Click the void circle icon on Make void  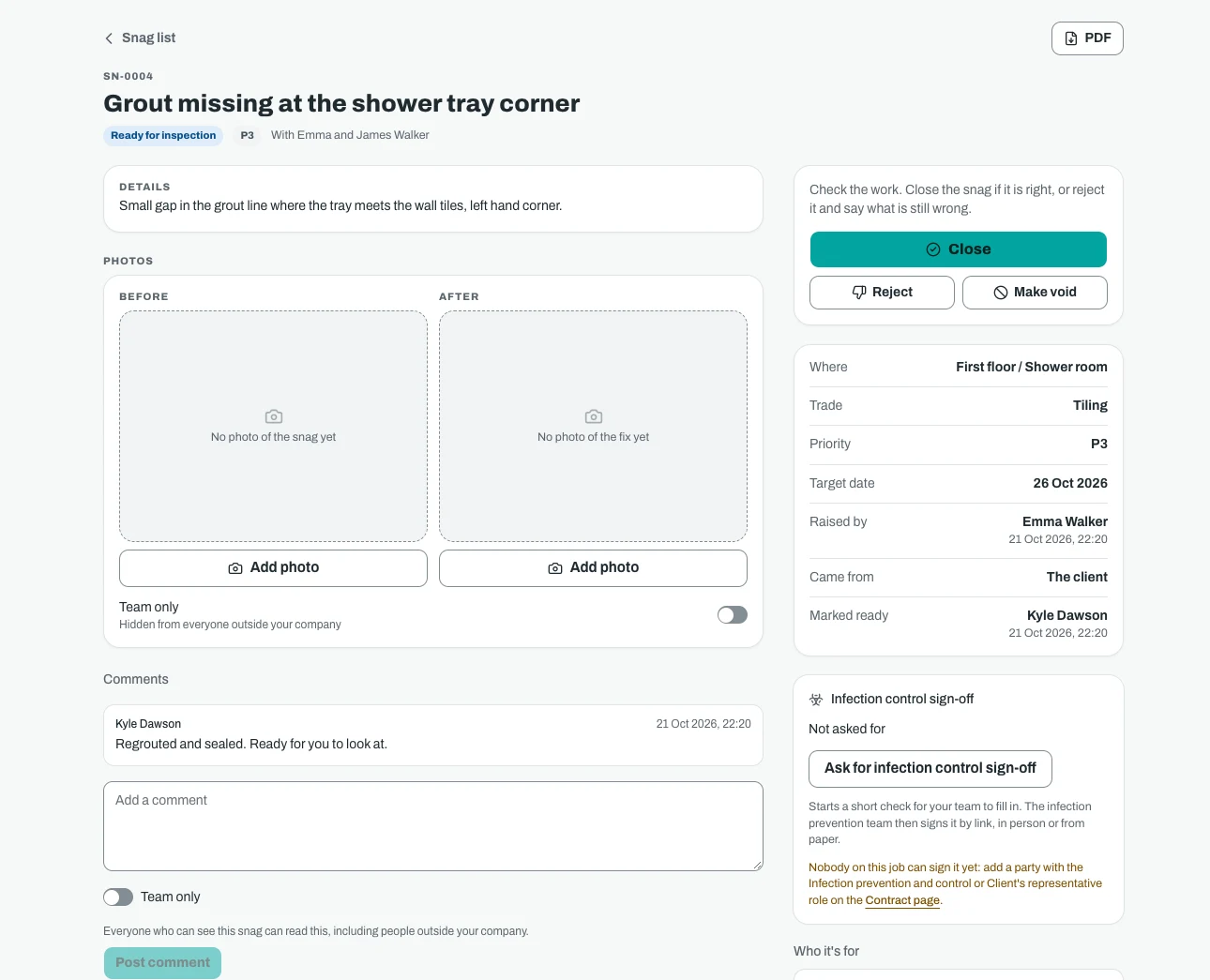(1001, 293)
